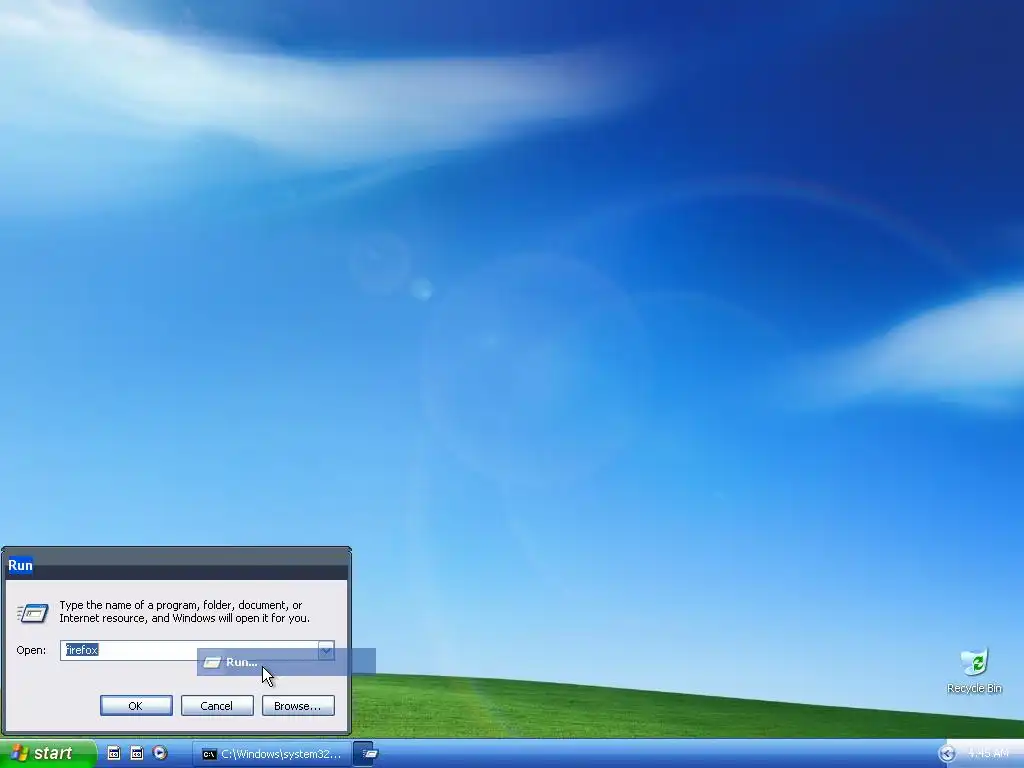Cancel the Run dialog
Screen dimensions: 1024x768
pyautogui.click(x=217, y=705)
